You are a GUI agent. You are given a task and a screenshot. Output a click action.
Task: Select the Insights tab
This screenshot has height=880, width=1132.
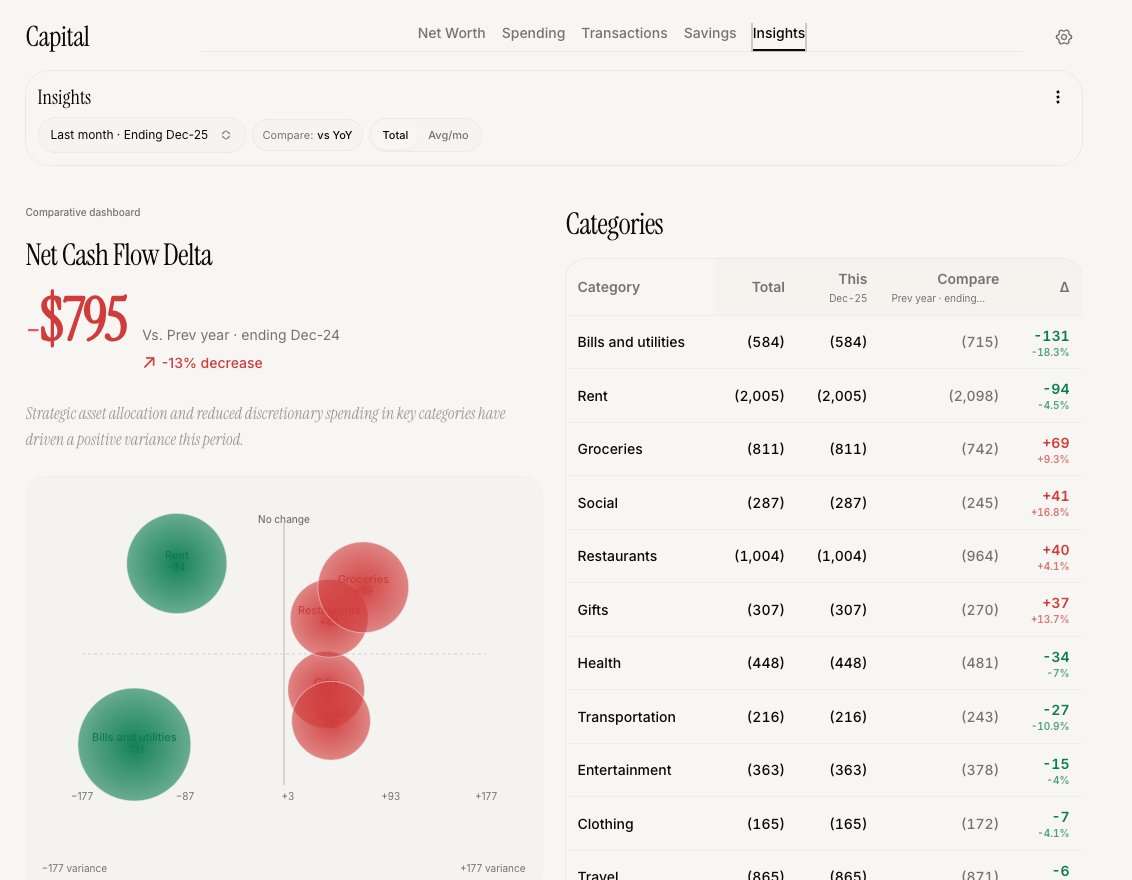[x=778, y=35]
